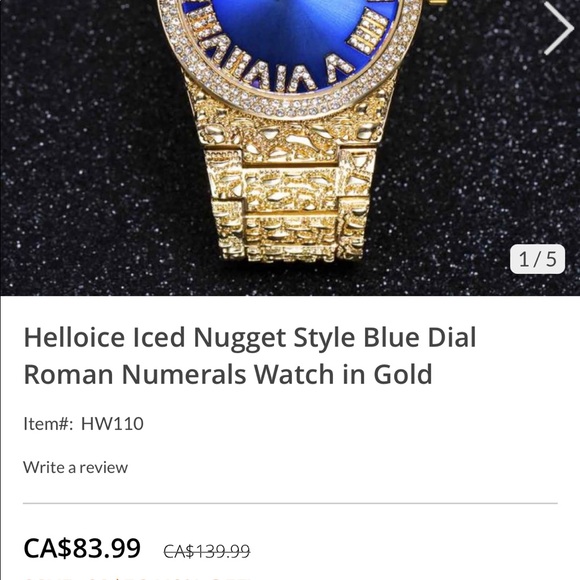
Task: Click the divider line under Write a review
Action: pos(290,503)
